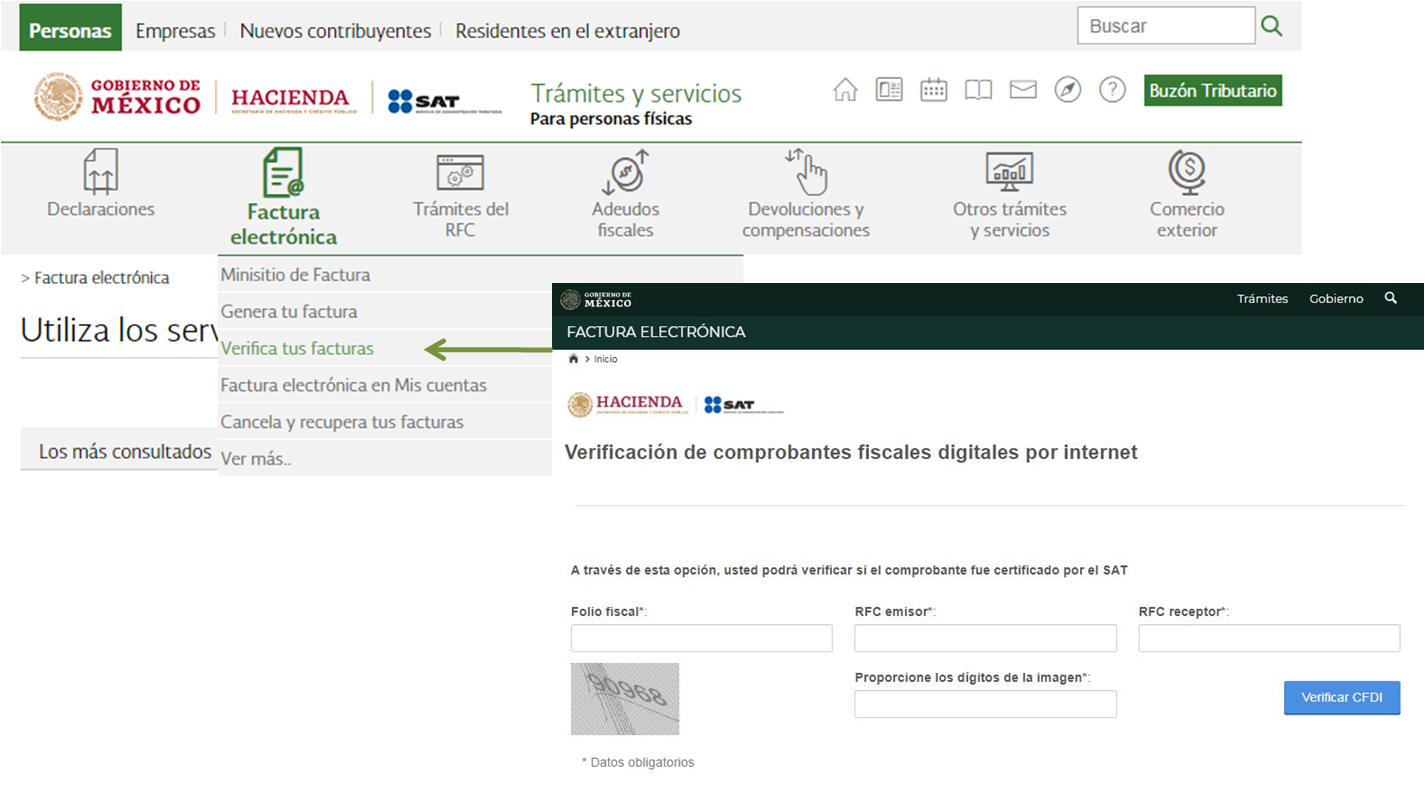Click the RFC emisor input field
1425x793 pixels.
click(x=985, y=638)
